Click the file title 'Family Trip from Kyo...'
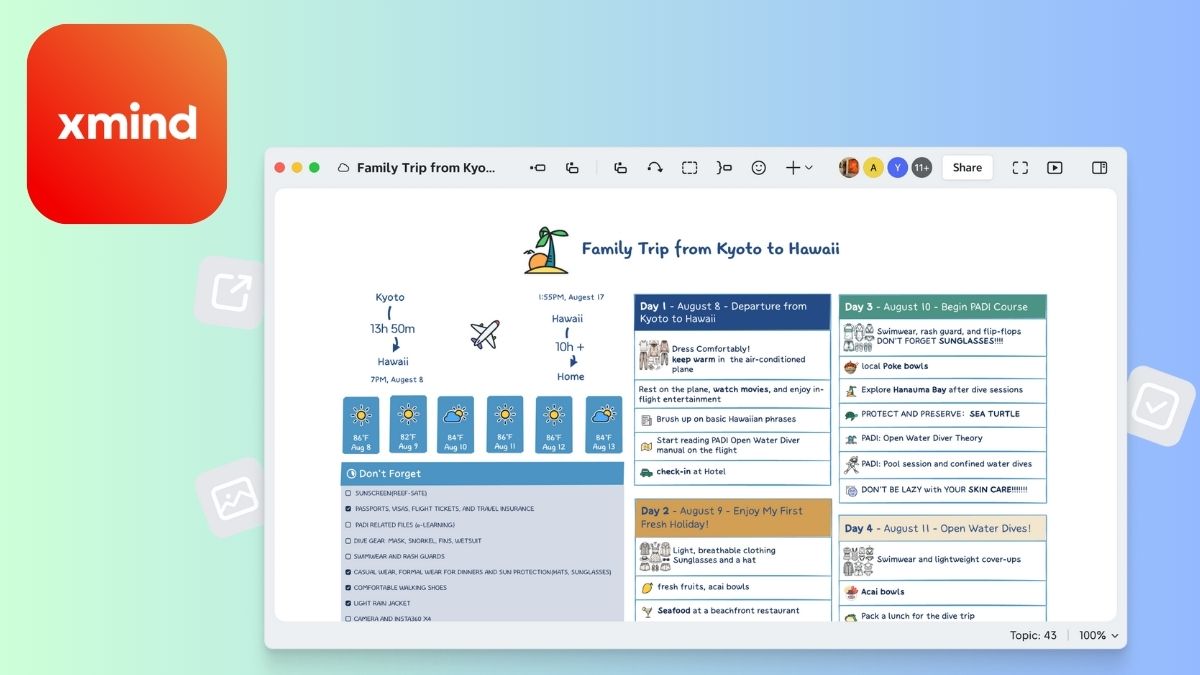The image size is (1200, 675). point(426,168)
